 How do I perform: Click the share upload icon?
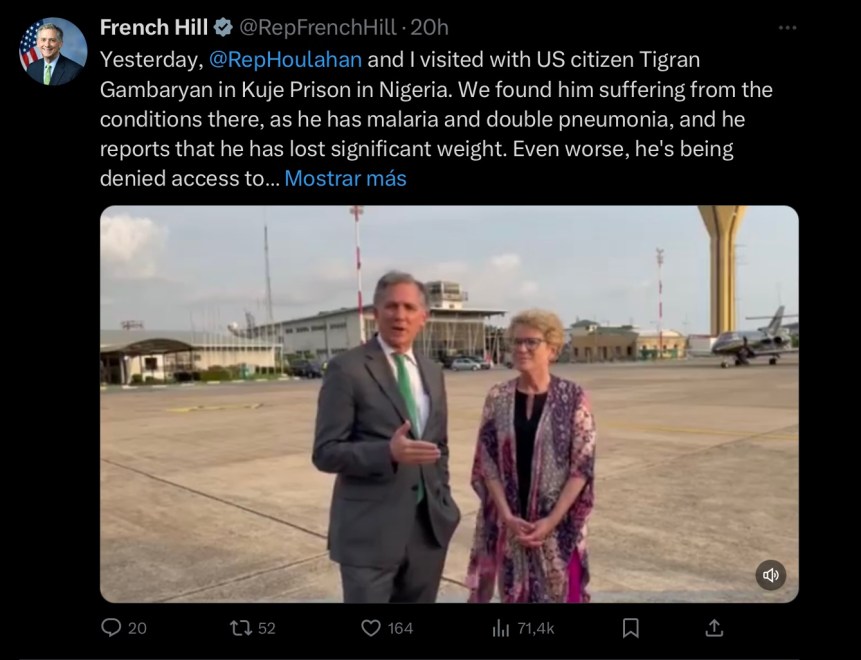pos(714,627)
